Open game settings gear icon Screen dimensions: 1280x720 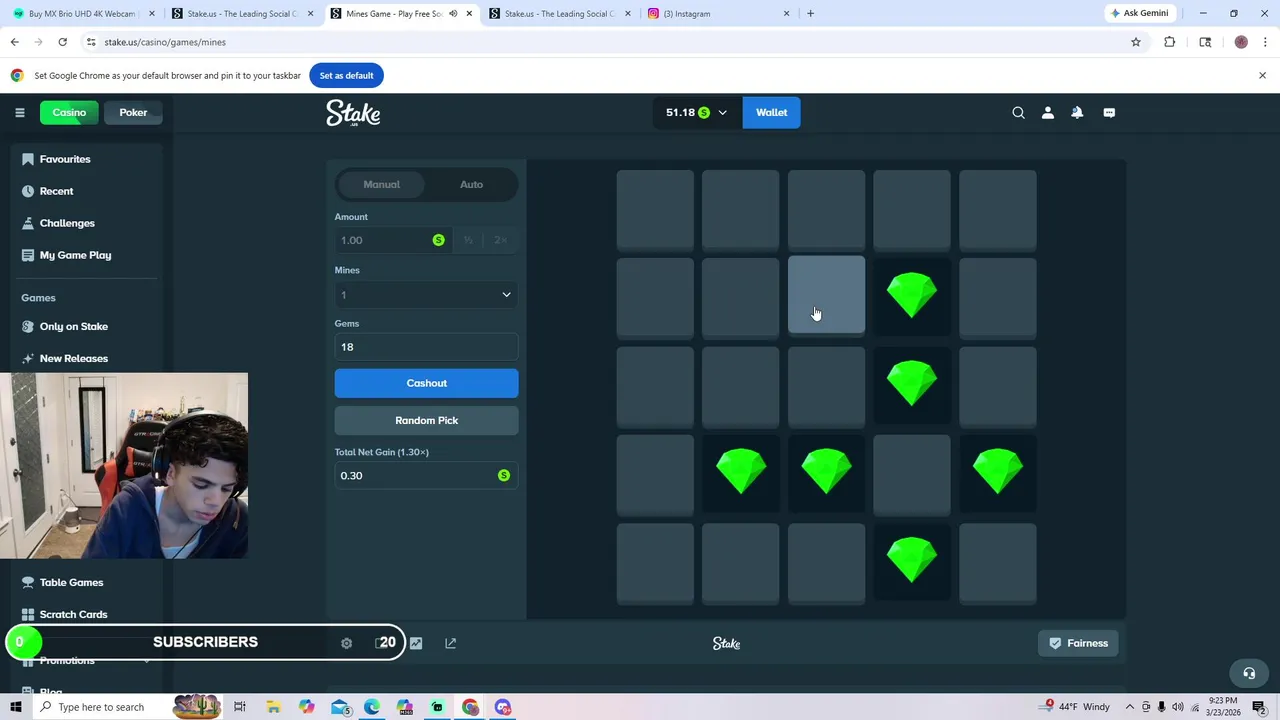[x=346, y=643]
